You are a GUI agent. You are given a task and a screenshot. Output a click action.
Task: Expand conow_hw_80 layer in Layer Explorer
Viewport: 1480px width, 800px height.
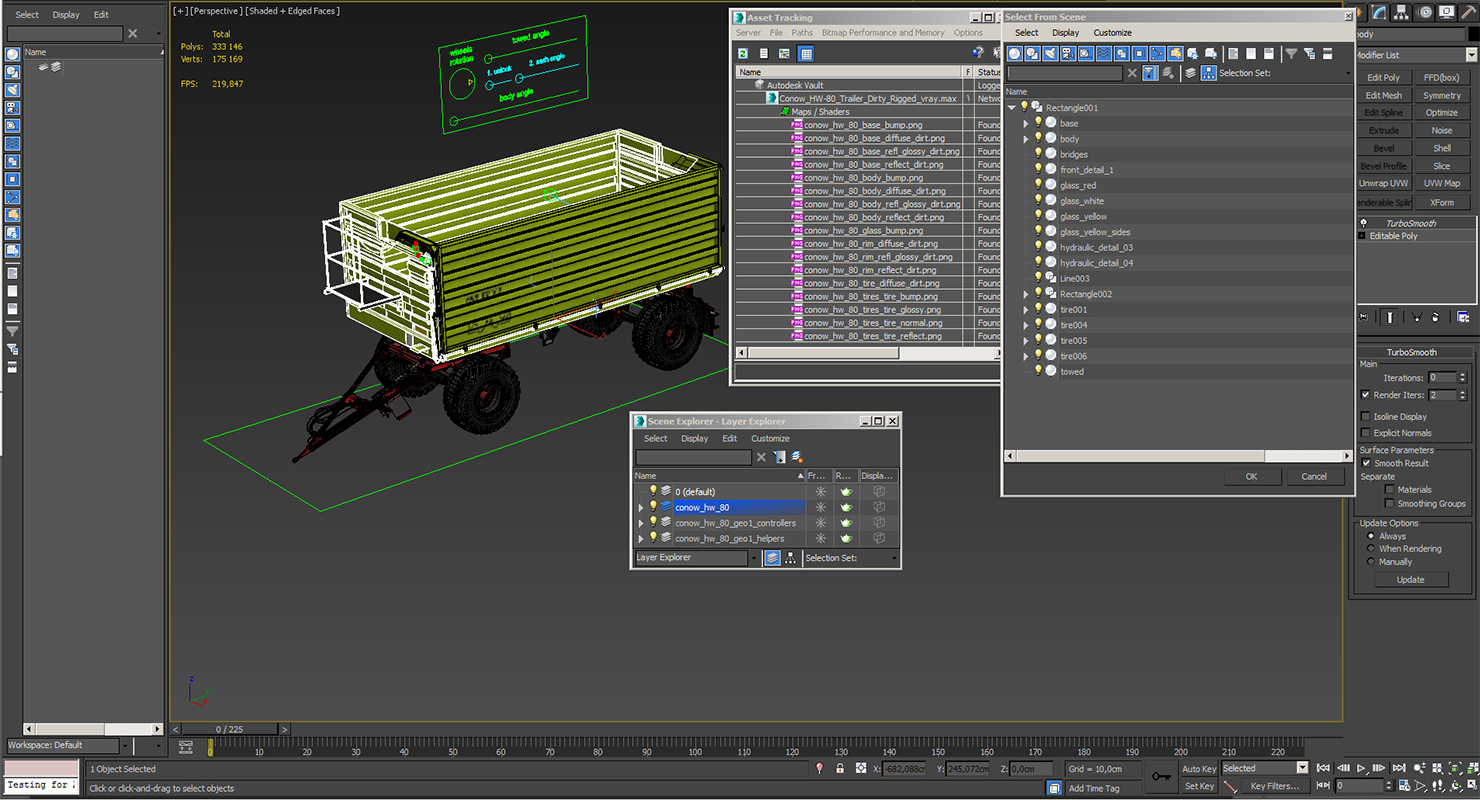pos(641,508)
